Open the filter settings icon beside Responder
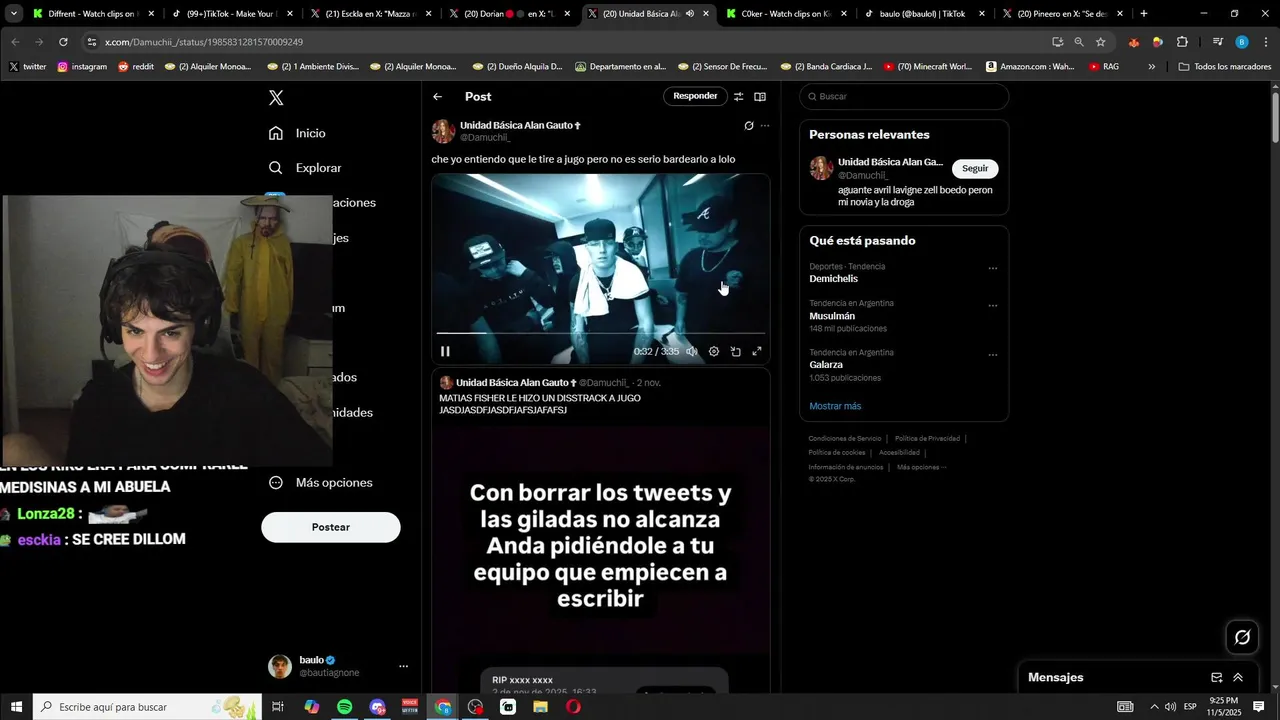 [x=739, y=97]
